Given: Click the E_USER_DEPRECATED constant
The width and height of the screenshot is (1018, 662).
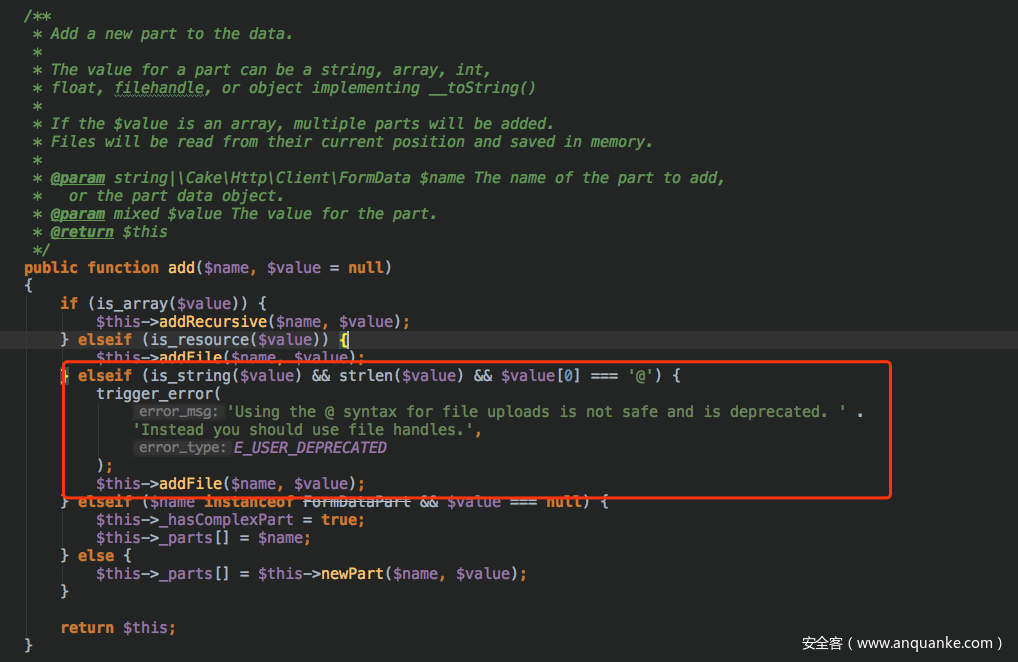Looking at the screenshot, I should (310, 447).
